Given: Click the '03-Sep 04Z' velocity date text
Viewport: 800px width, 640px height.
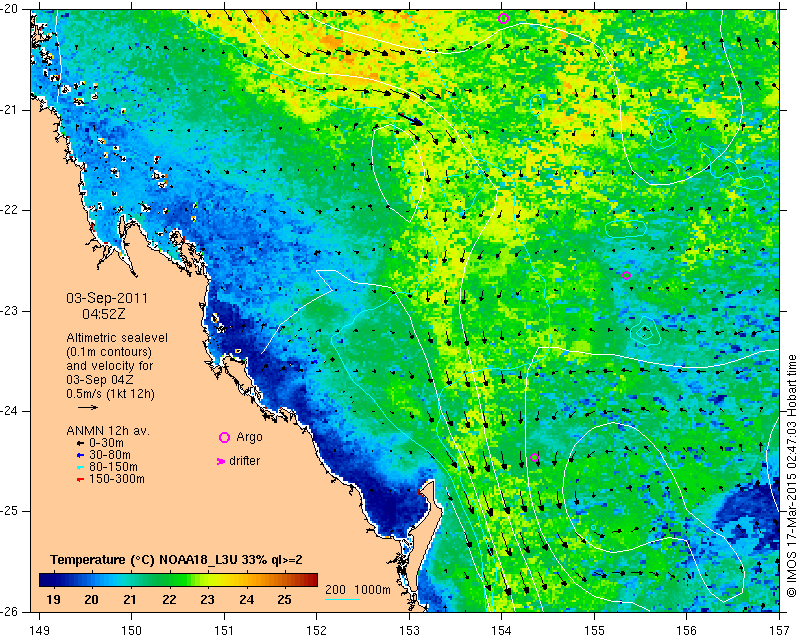Looking at the screenshot, I should click(x=99, y=380).
